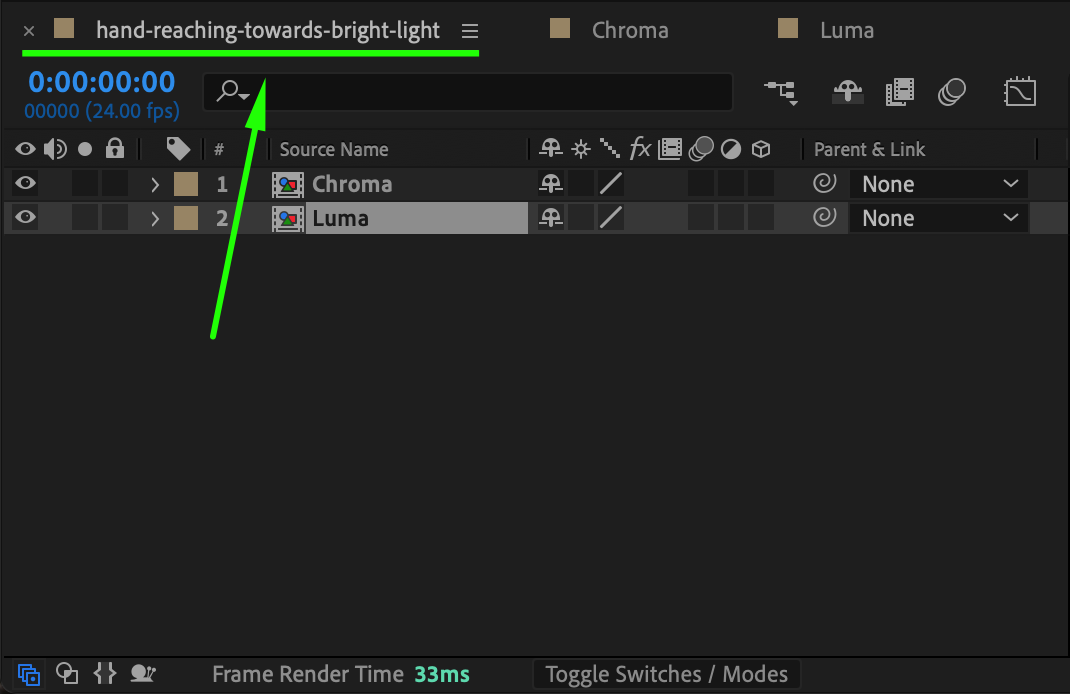Open the Graph Editor
The width and height of the screenshot is (1070, 694).
[1020, 92]
